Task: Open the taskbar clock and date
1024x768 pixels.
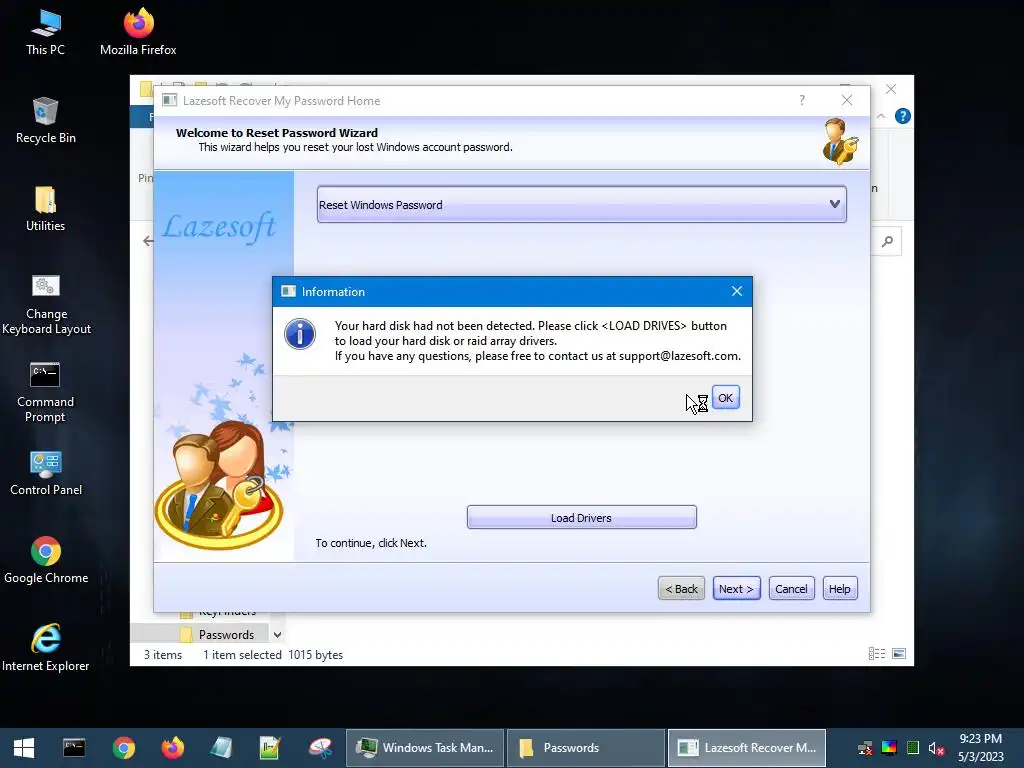Action: tap(980, 748)
